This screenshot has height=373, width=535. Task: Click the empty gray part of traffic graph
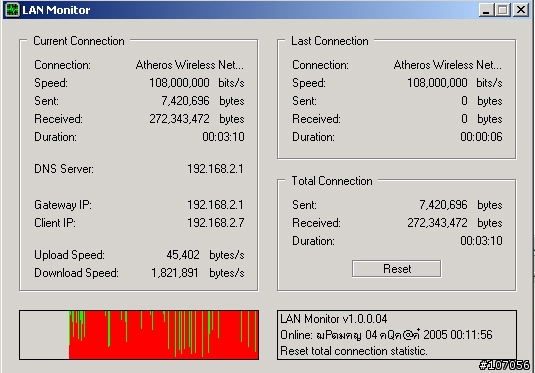click(x=44, y=335)
